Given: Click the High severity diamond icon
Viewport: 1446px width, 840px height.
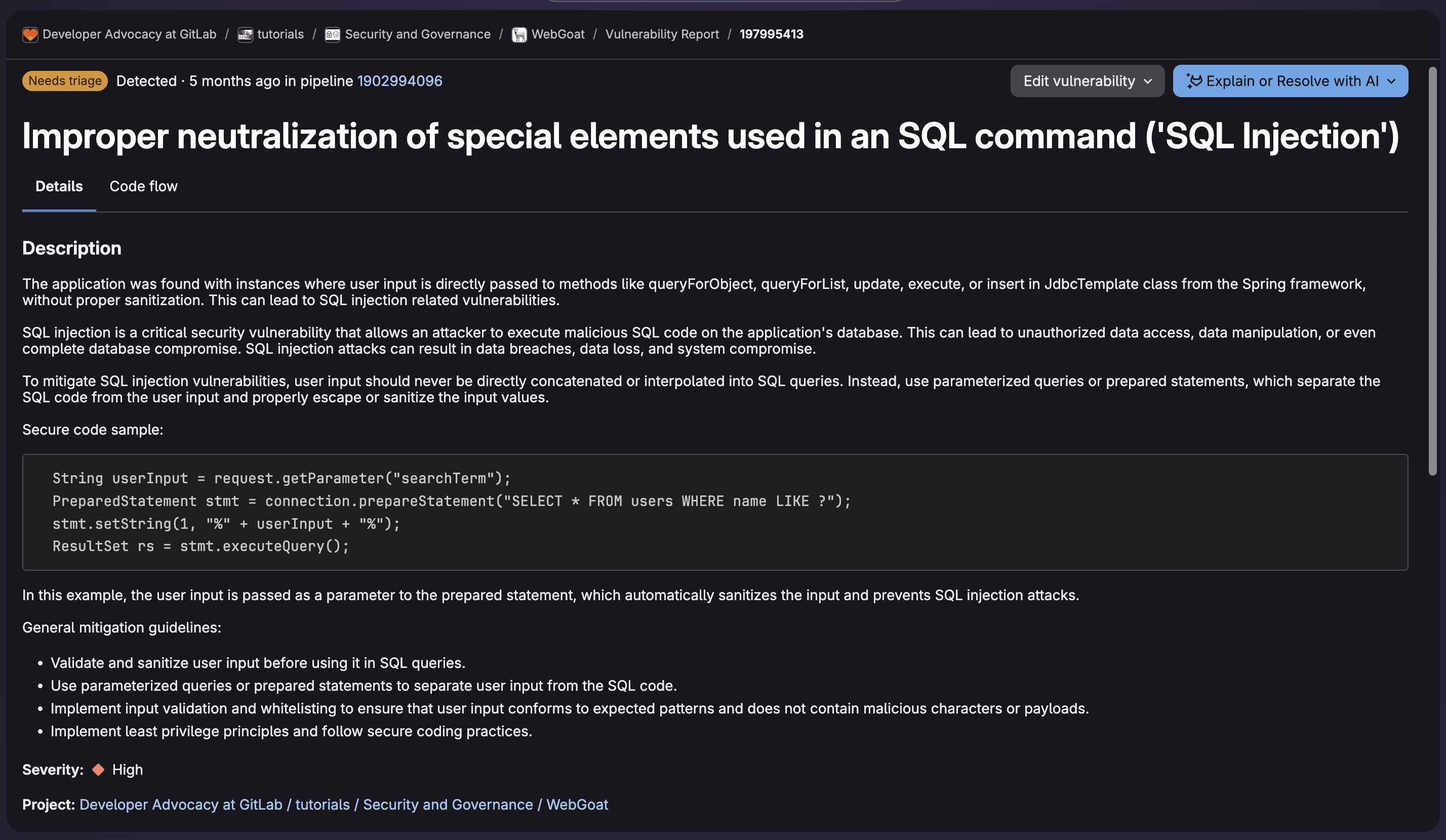Looking at the screenshot, I should click(98, 770).
